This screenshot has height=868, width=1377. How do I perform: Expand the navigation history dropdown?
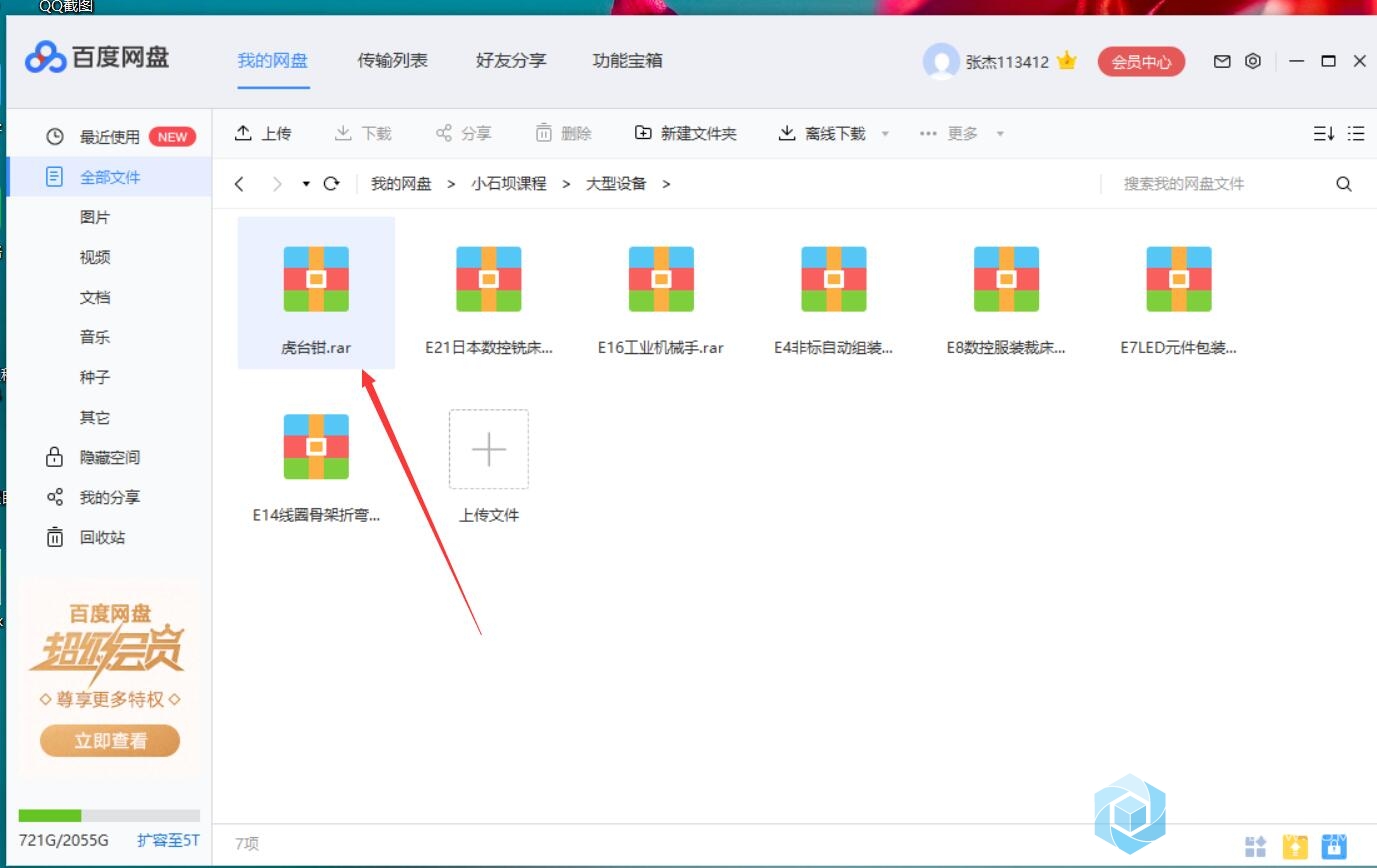pos(306,184)
